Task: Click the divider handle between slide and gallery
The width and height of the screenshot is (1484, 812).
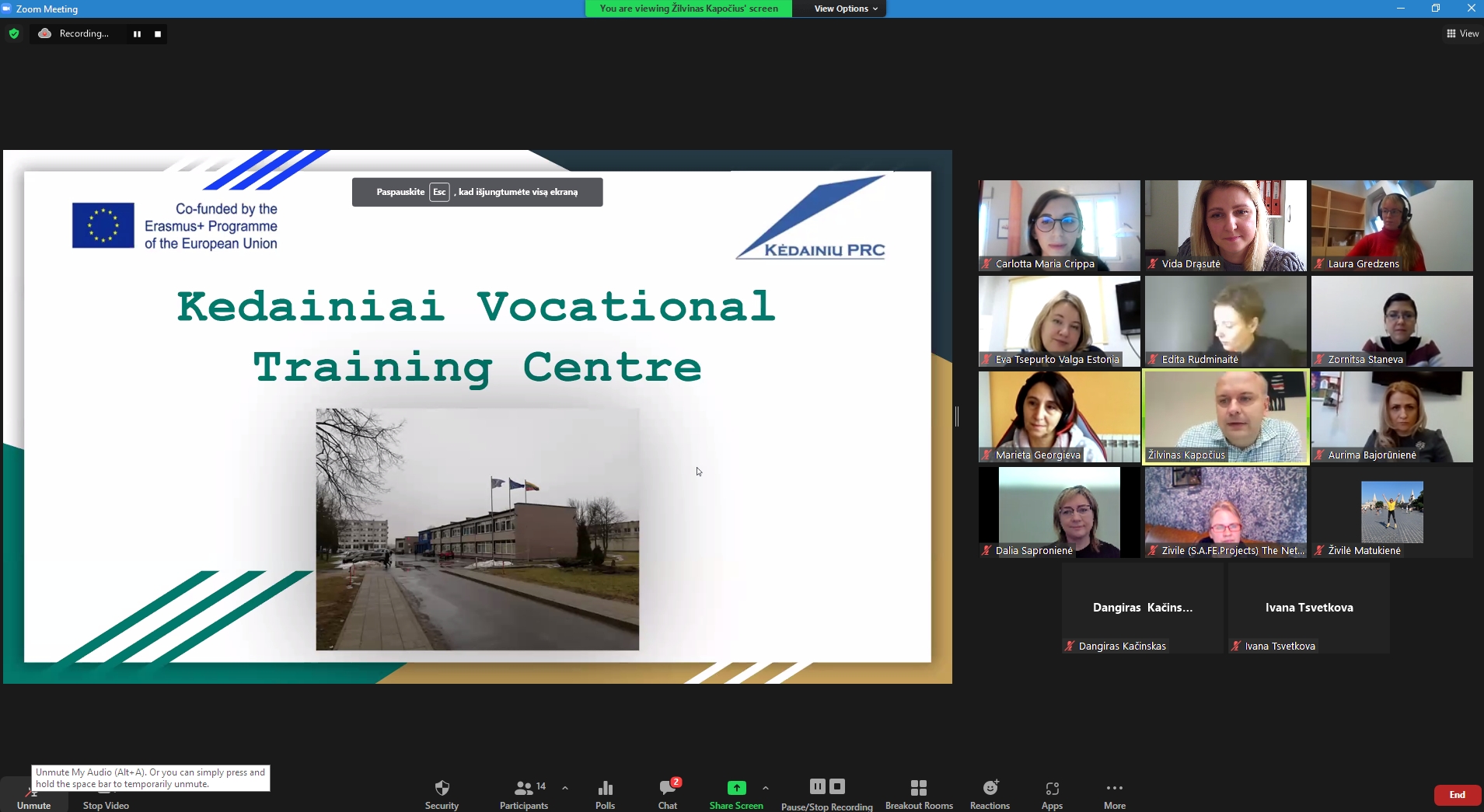Action: coord(957,416)
